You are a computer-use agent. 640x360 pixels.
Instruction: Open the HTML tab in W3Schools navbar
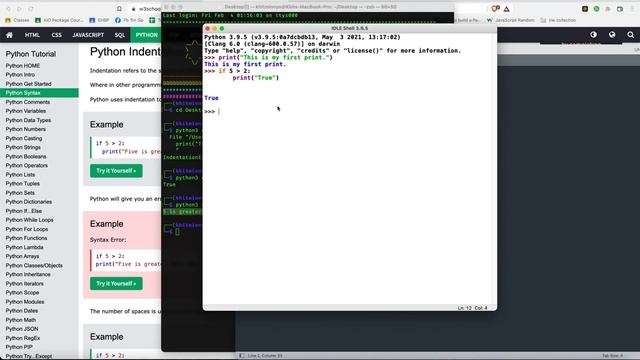32,35
